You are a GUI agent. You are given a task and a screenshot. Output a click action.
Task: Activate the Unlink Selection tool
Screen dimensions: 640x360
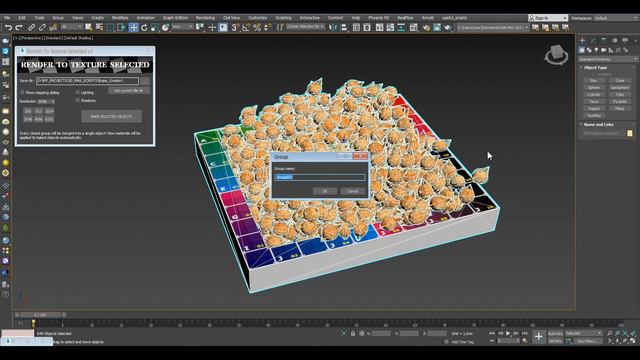coord(42,27)
